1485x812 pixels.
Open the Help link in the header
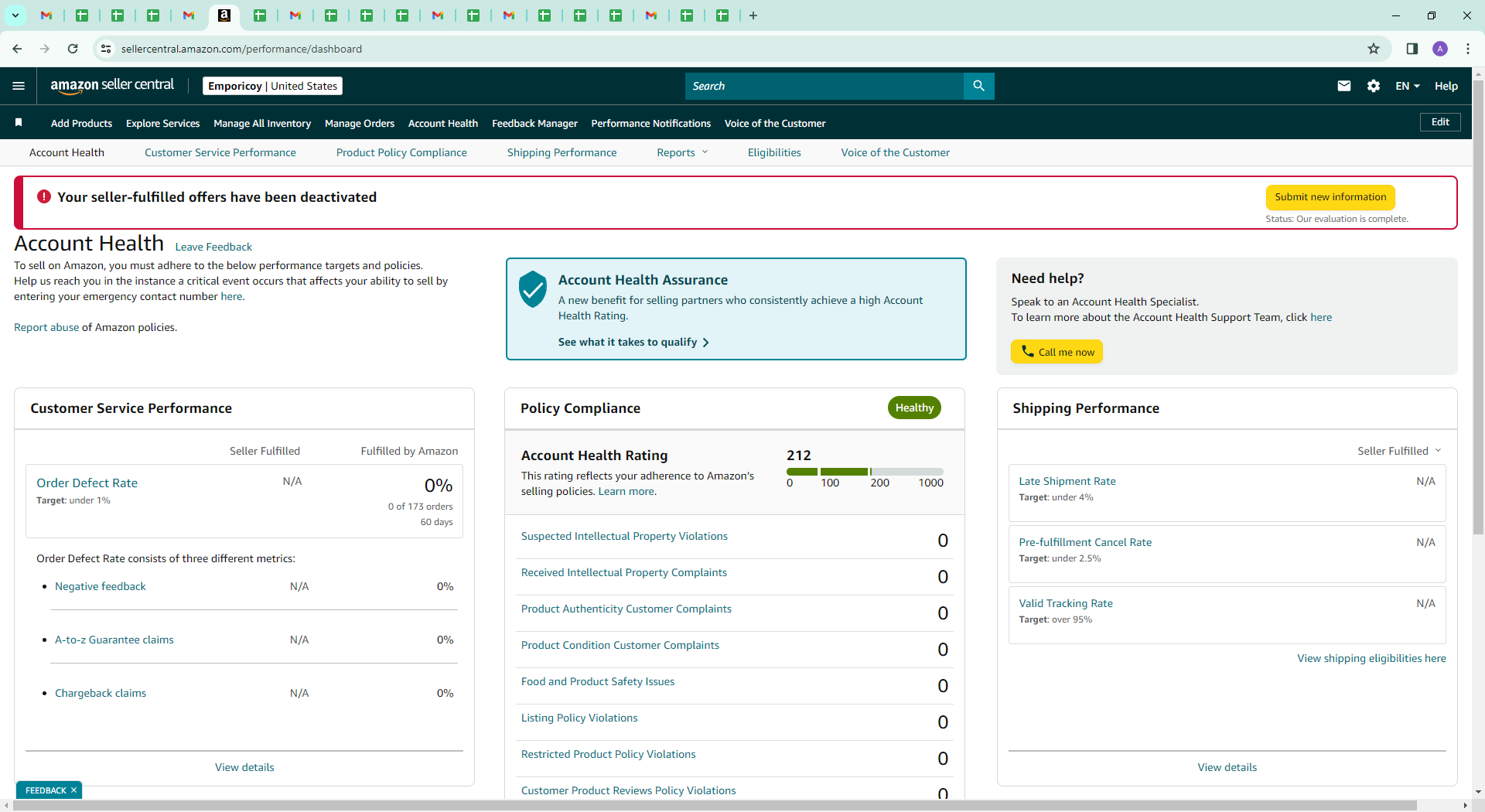click(1446, 86)
